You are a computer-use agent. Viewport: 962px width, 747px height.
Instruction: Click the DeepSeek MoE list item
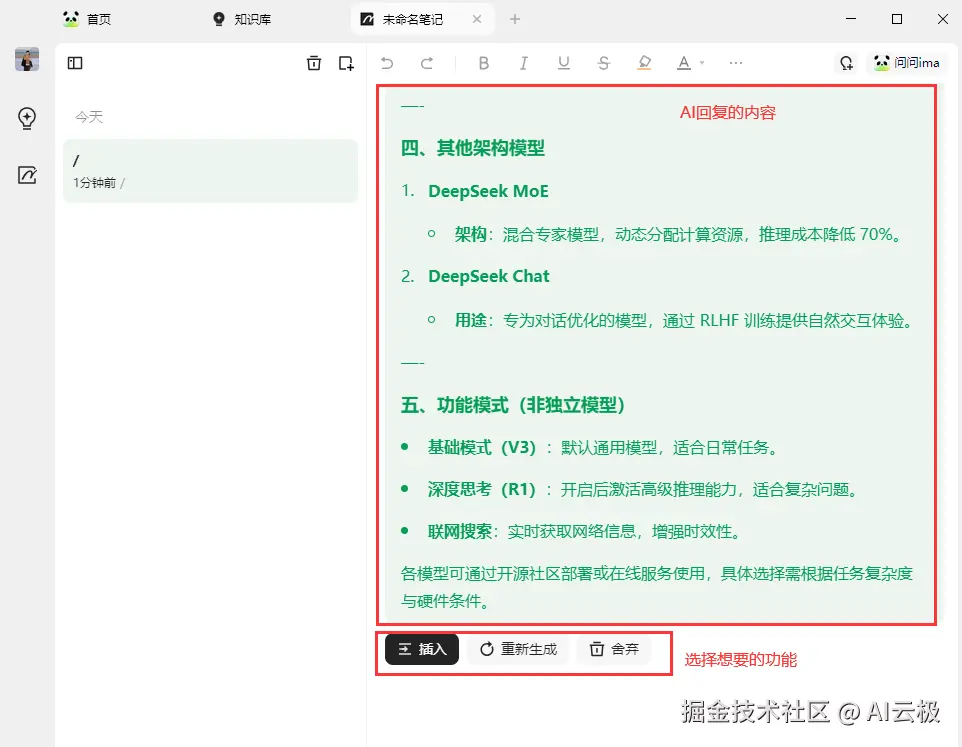488,191
